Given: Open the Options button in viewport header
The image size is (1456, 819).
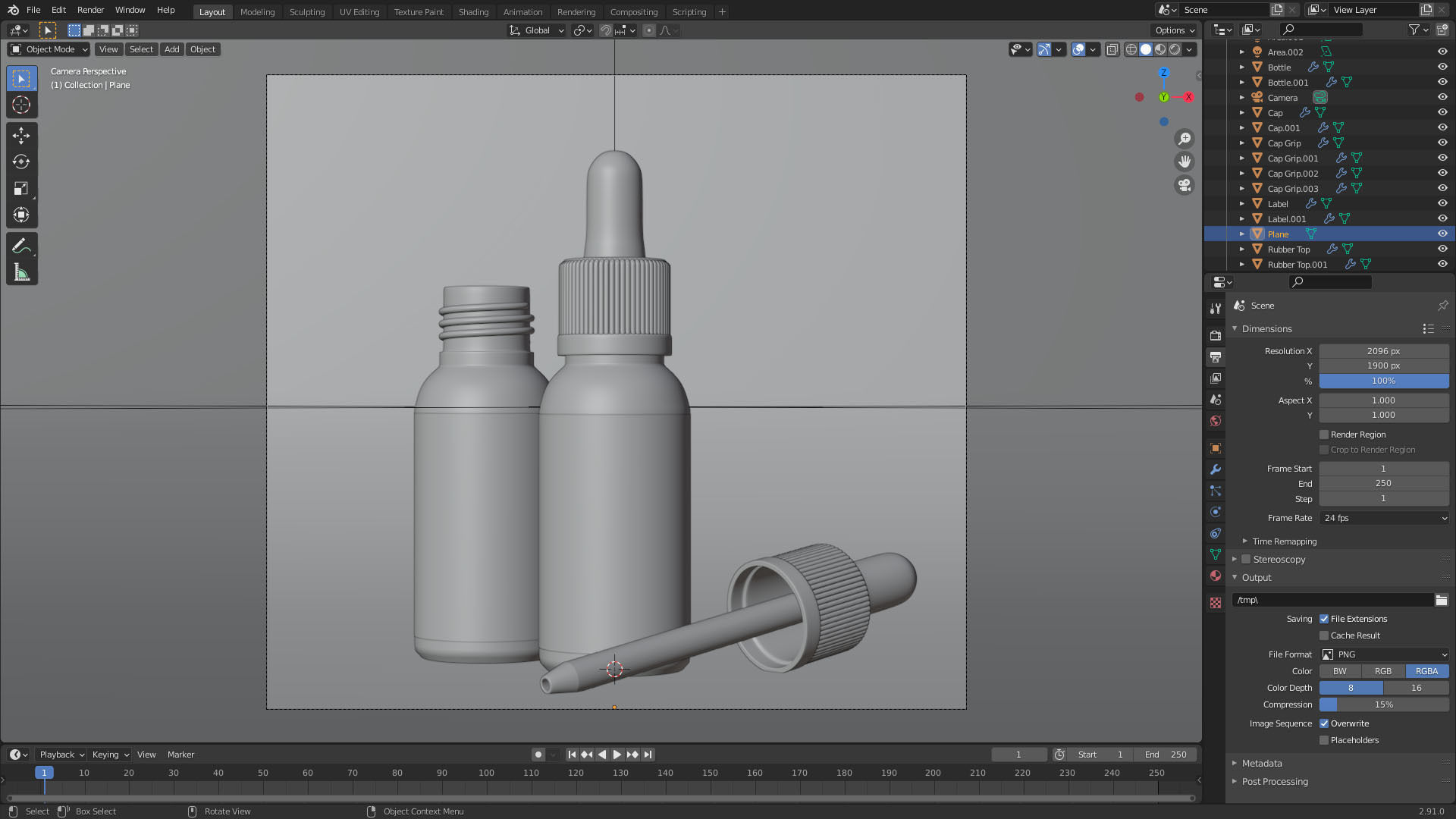Looking at the screenshot, I should click(1174, 30).
